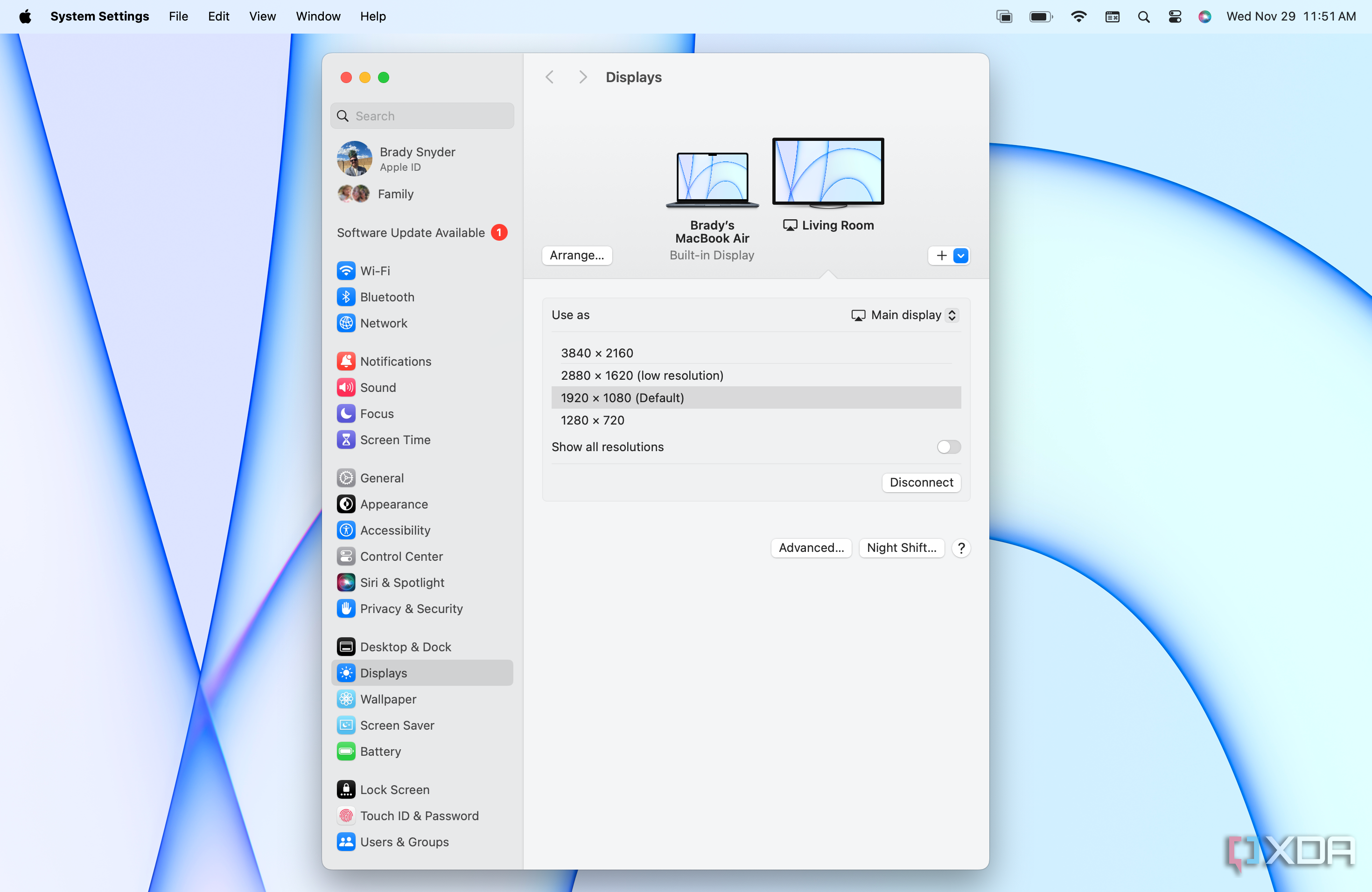Open Advanced... display settings
Viewport: 1372px width, 892px height.
[811, 547]
